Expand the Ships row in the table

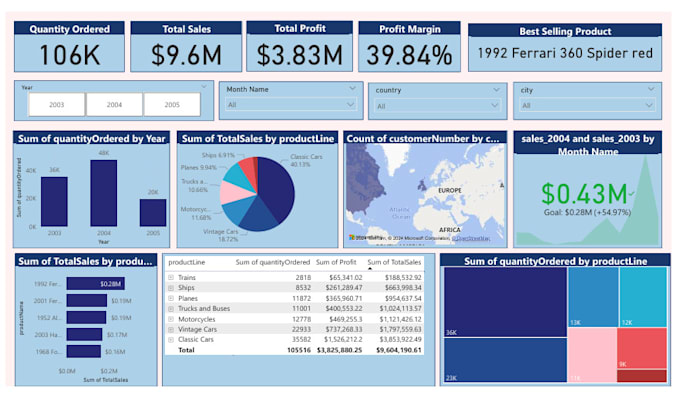click(171, 288)
